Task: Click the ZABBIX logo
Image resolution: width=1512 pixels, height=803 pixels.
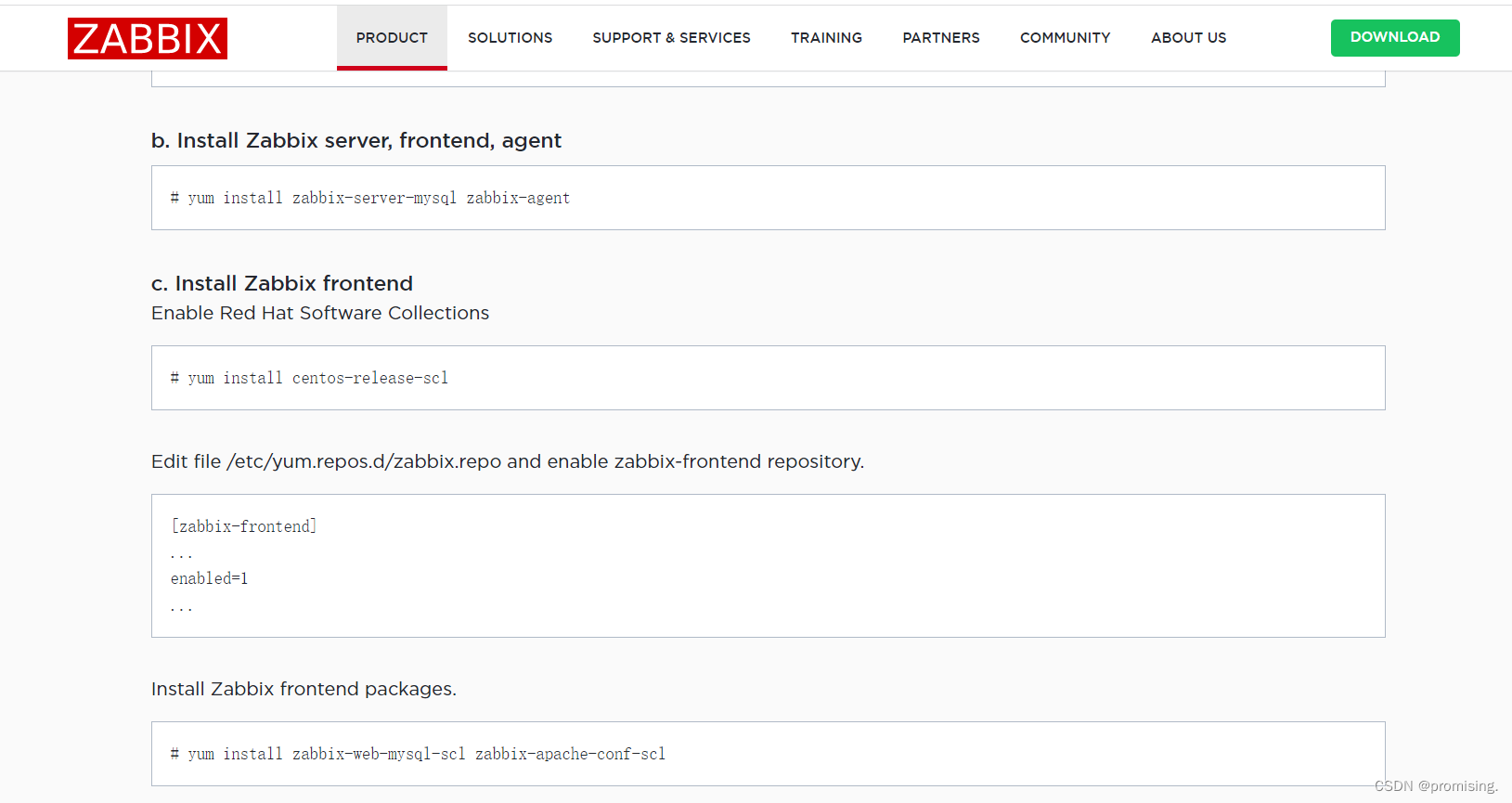Action: pos(148,39)
